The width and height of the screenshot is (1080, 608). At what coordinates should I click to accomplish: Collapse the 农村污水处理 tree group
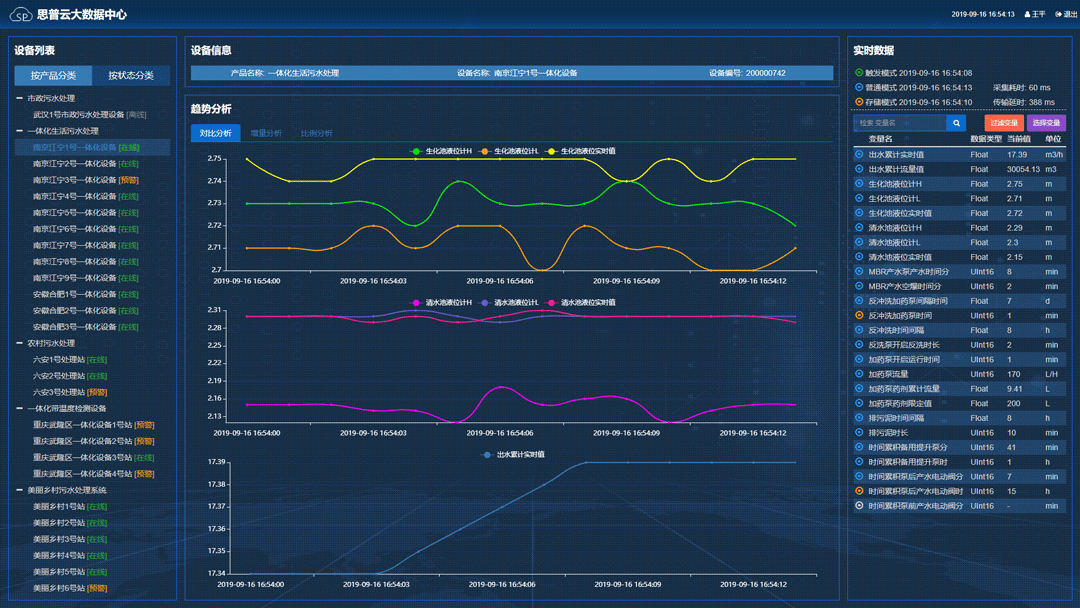20,344
